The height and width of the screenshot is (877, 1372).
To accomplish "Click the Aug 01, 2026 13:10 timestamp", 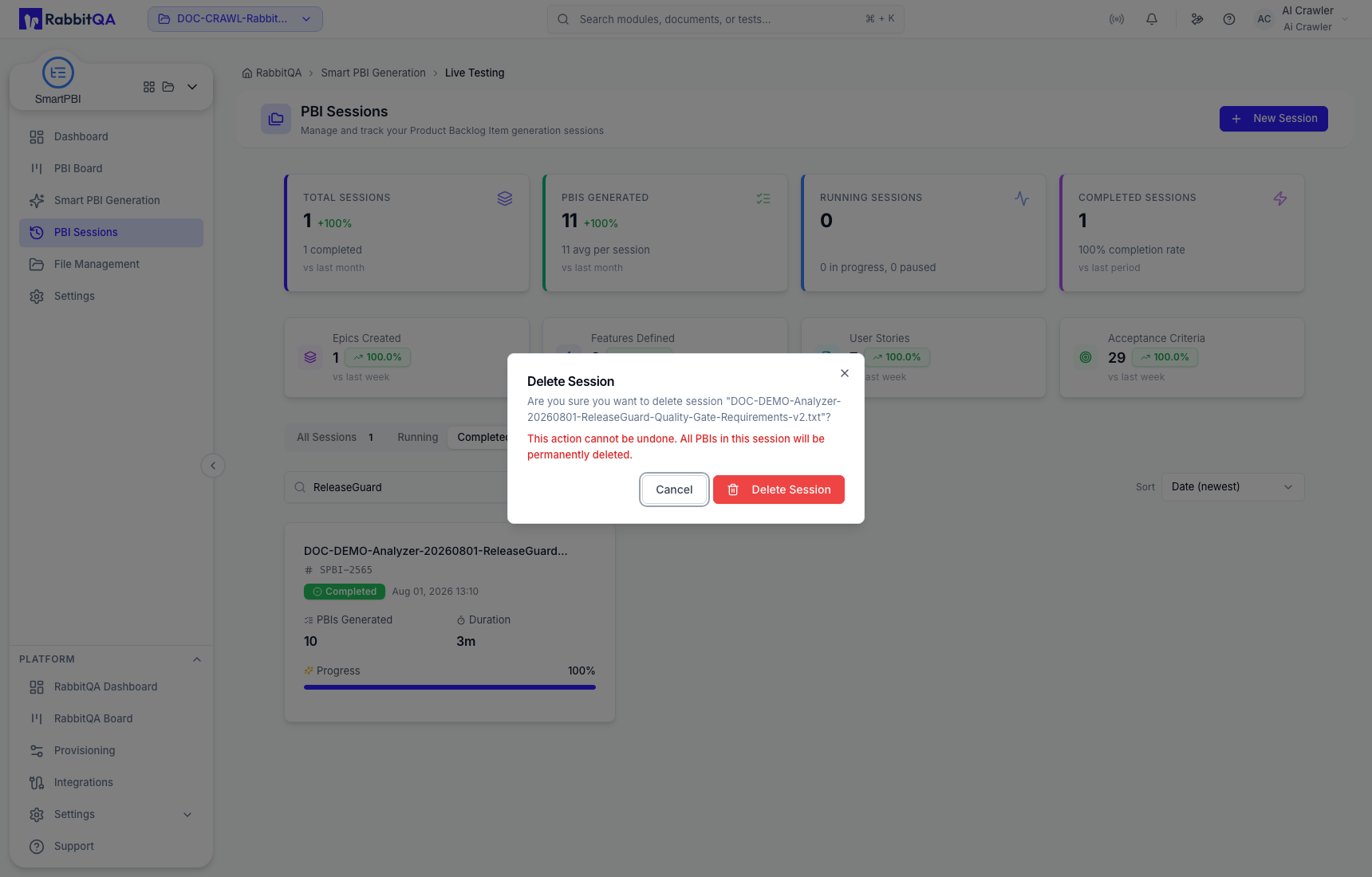I will coord(436,592).
